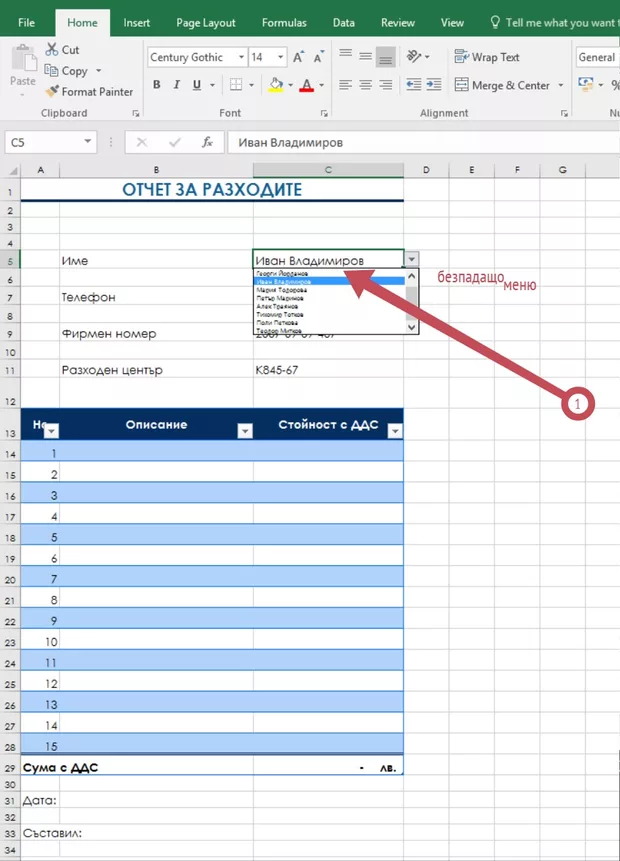This screenshot has width=620, height=861.
Task: Open the № column filter arrow
Action: coord(51,431)
